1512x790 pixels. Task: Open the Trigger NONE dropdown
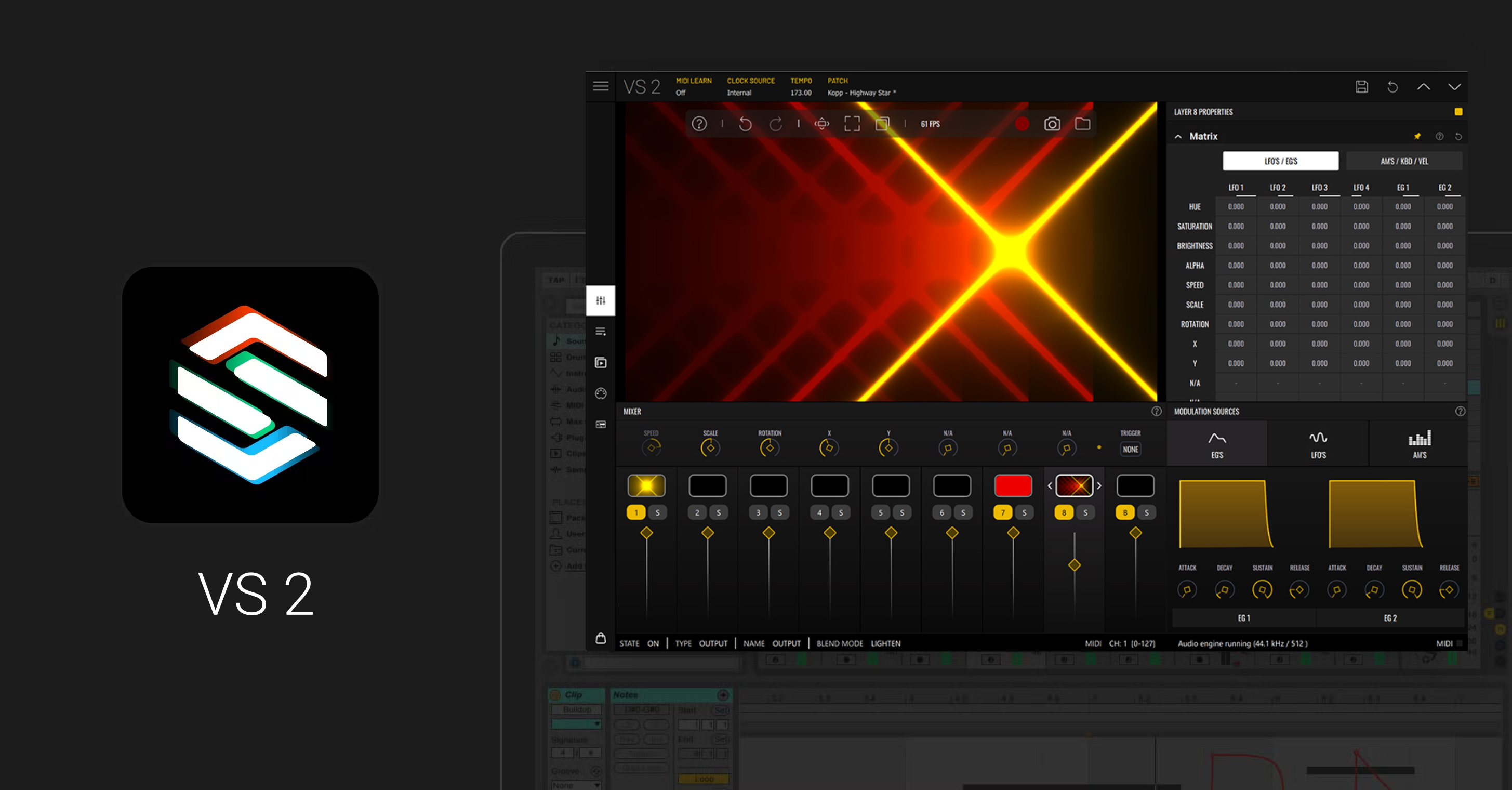(1130, 449)
